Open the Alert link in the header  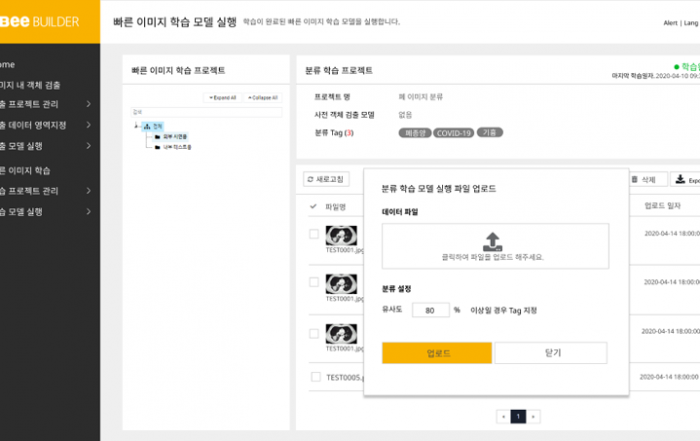coord(670,23)
